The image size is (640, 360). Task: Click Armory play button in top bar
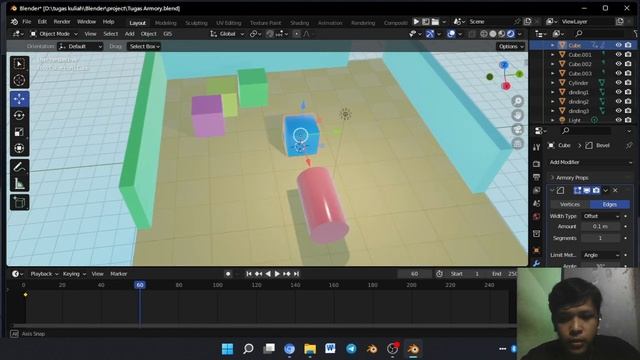click(416, 22)
